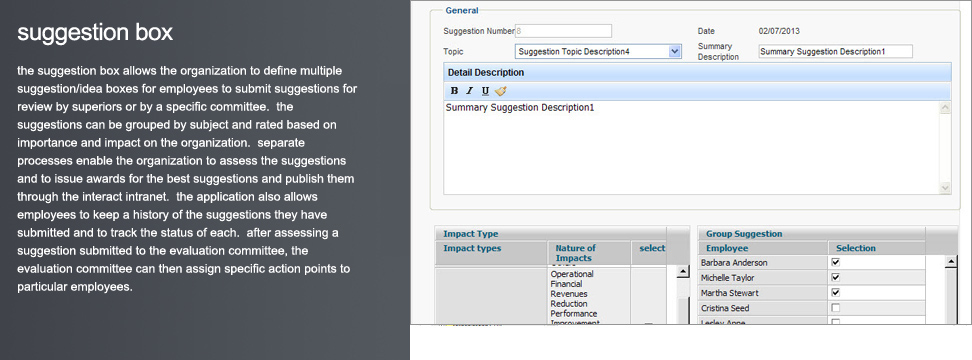
Task: Select the Suggestion Topic Description4 combo box
Action: click(x=598, y=52)
